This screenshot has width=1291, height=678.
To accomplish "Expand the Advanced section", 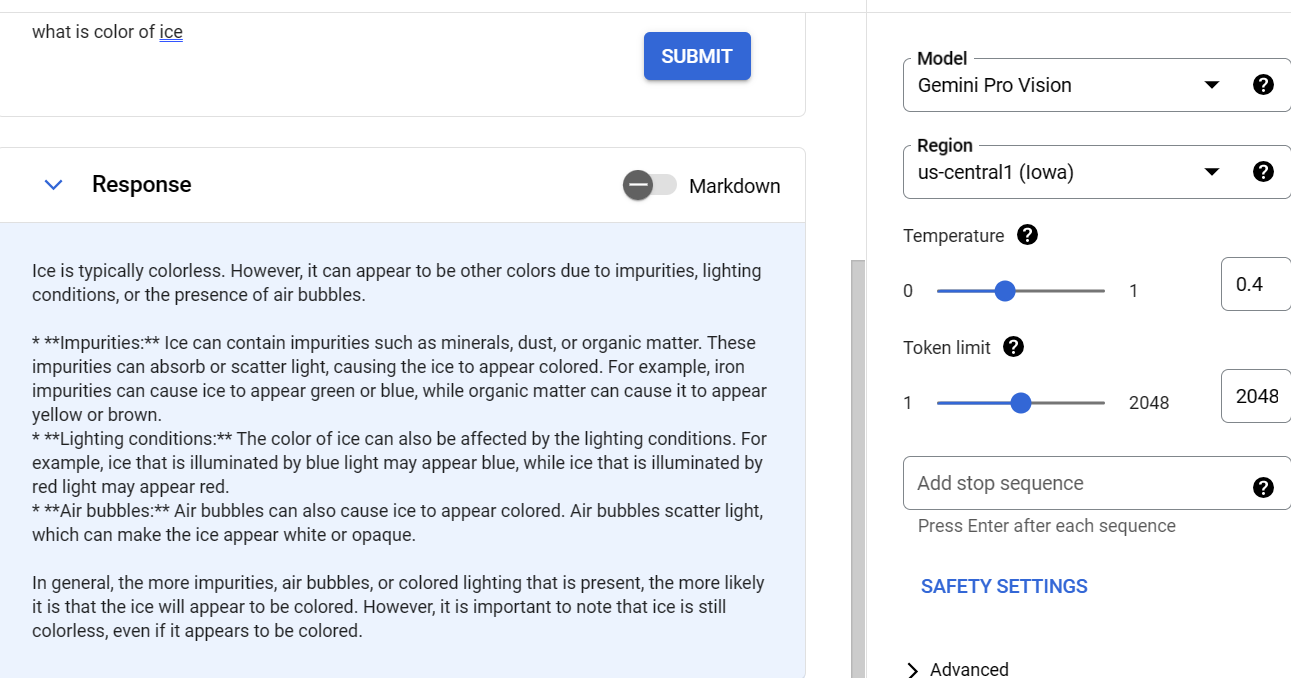I will (957, 669).
